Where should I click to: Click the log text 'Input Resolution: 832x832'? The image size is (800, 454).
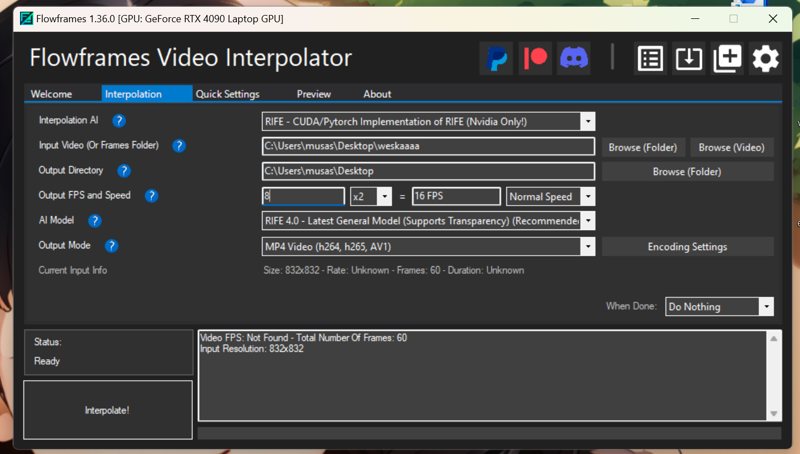pos(252,349)
